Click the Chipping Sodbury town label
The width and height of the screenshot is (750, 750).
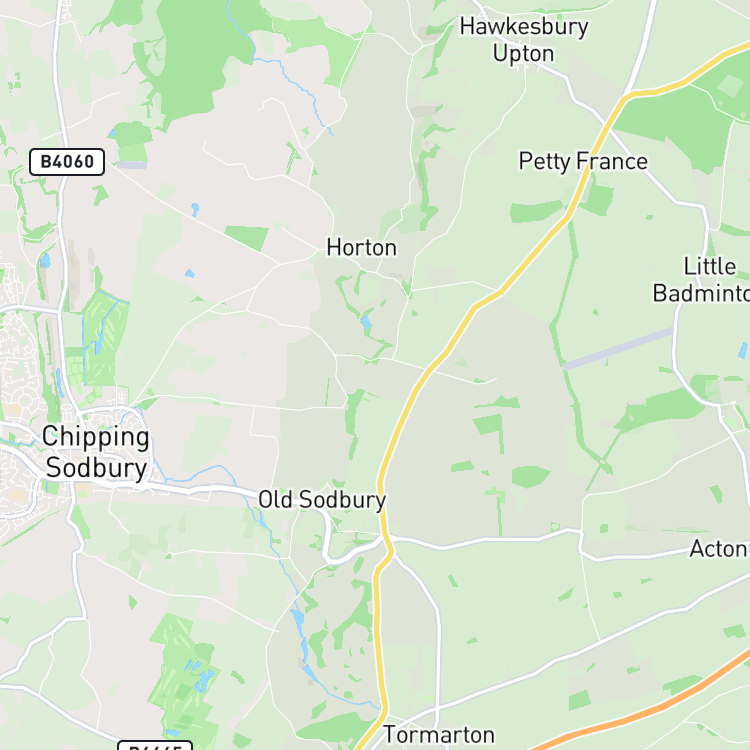(x=96, y=452)
